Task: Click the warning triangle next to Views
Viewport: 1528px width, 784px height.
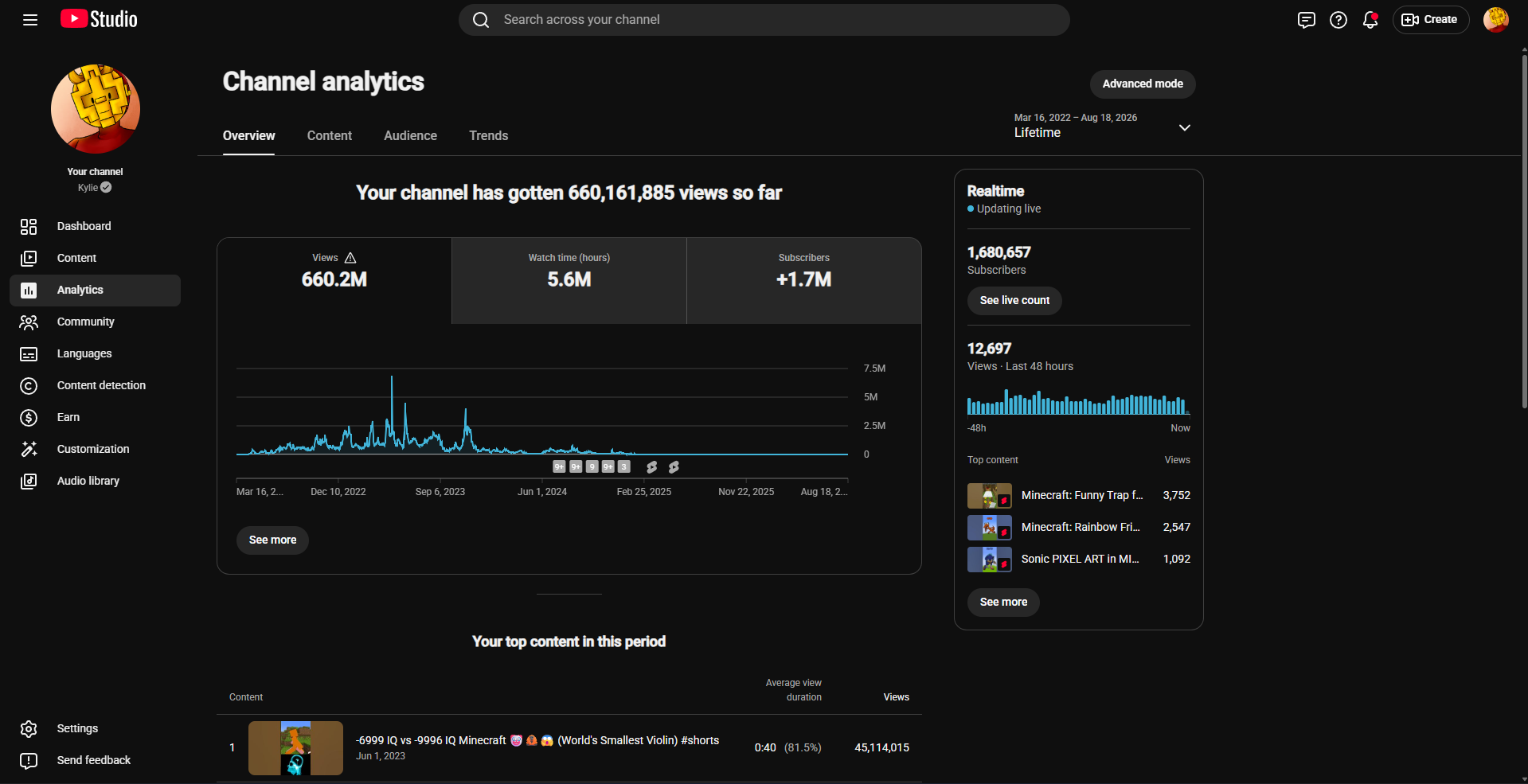Action: coord(350,258)
